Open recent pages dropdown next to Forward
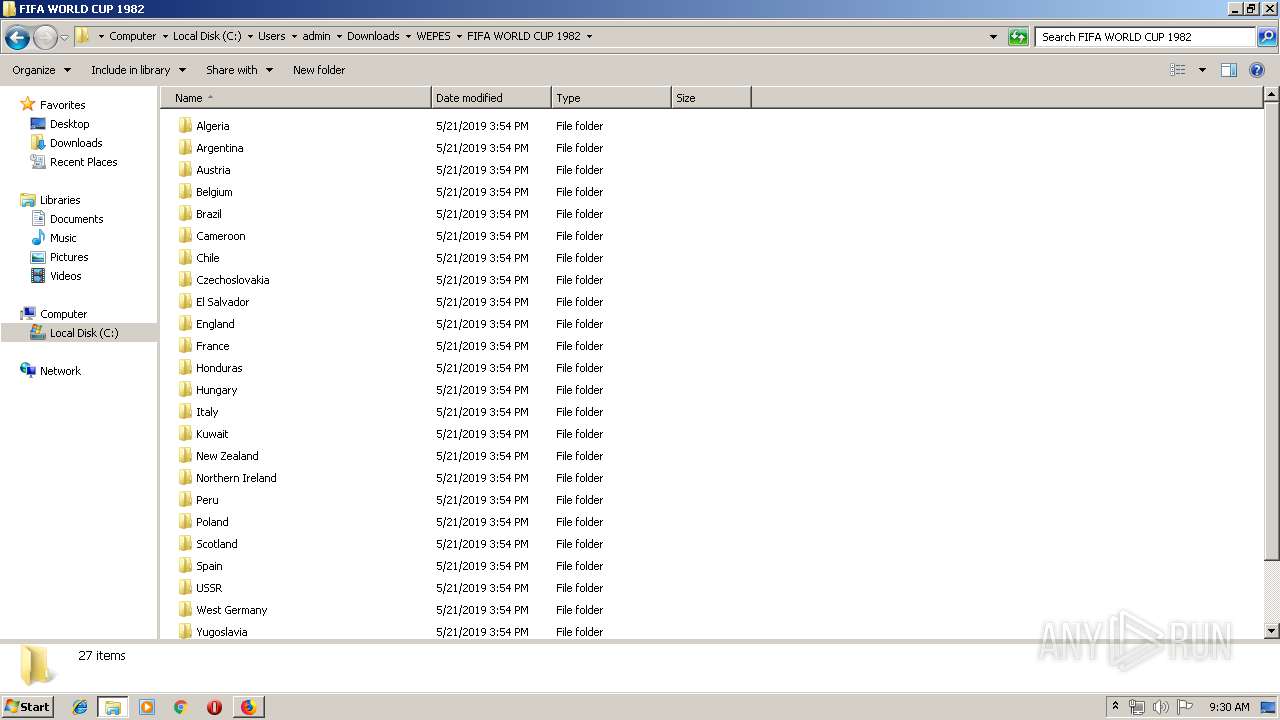 (x=65, y=37)
